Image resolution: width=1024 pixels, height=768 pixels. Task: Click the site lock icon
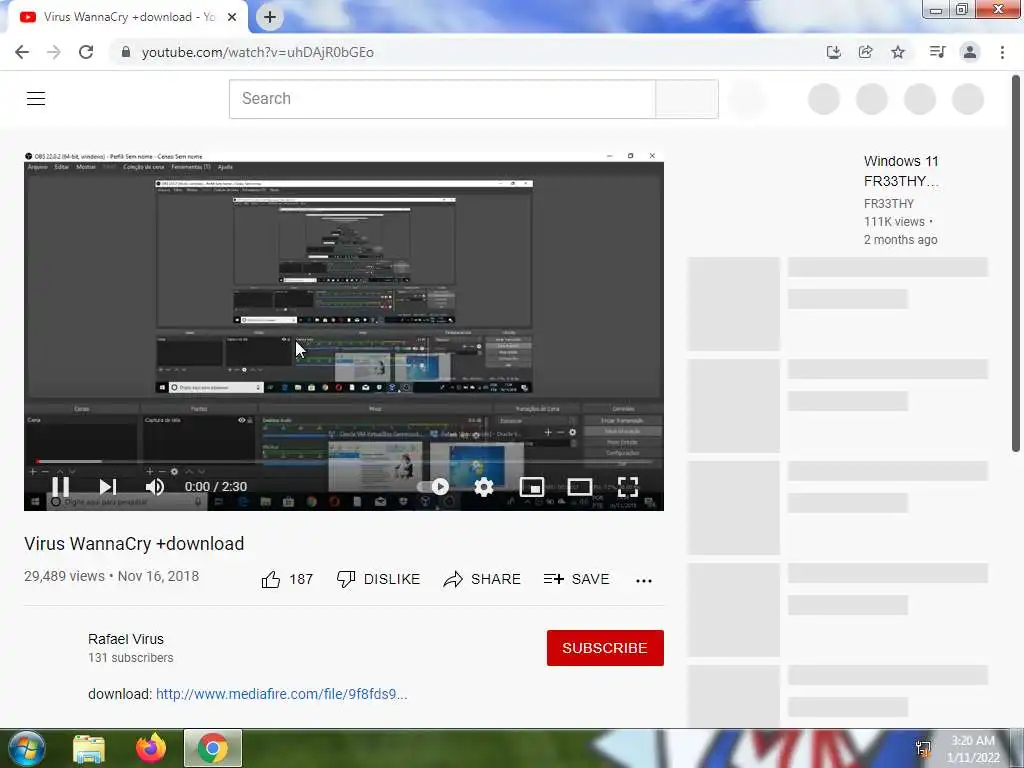[126, 52]
